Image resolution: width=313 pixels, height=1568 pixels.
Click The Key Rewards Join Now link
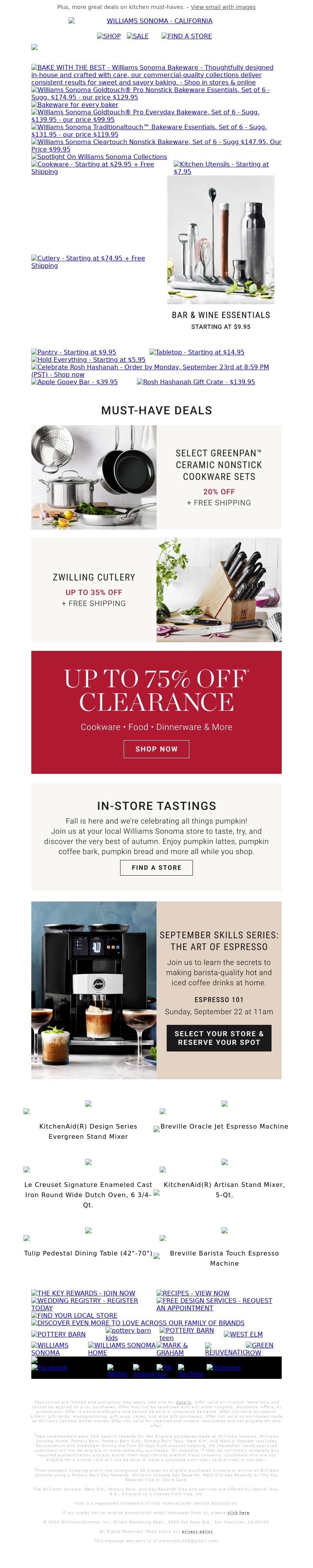(83, 1292)
